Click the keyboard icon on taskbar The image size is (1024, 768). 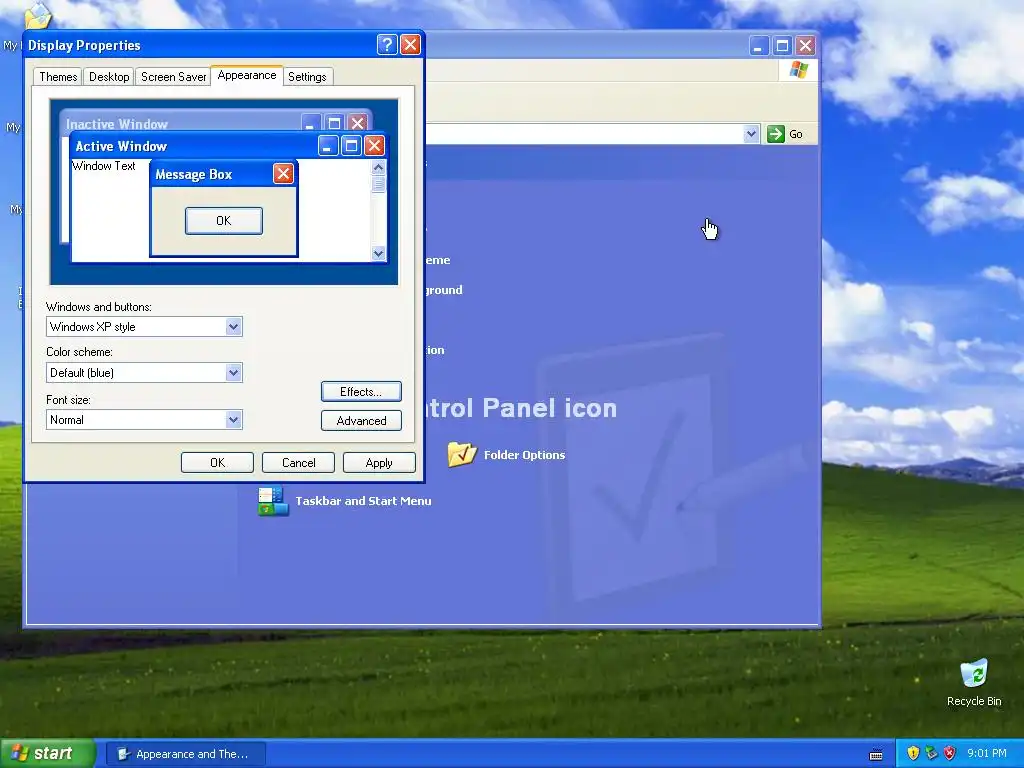876,754
